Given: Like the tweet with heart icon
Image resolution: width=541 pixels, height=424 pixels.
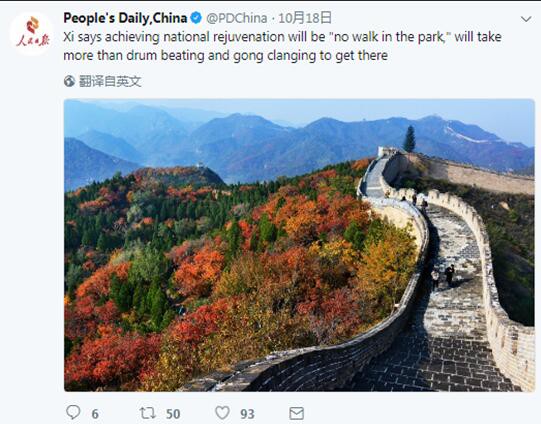Looking at the screenshot, I should [x=222, y=413].
